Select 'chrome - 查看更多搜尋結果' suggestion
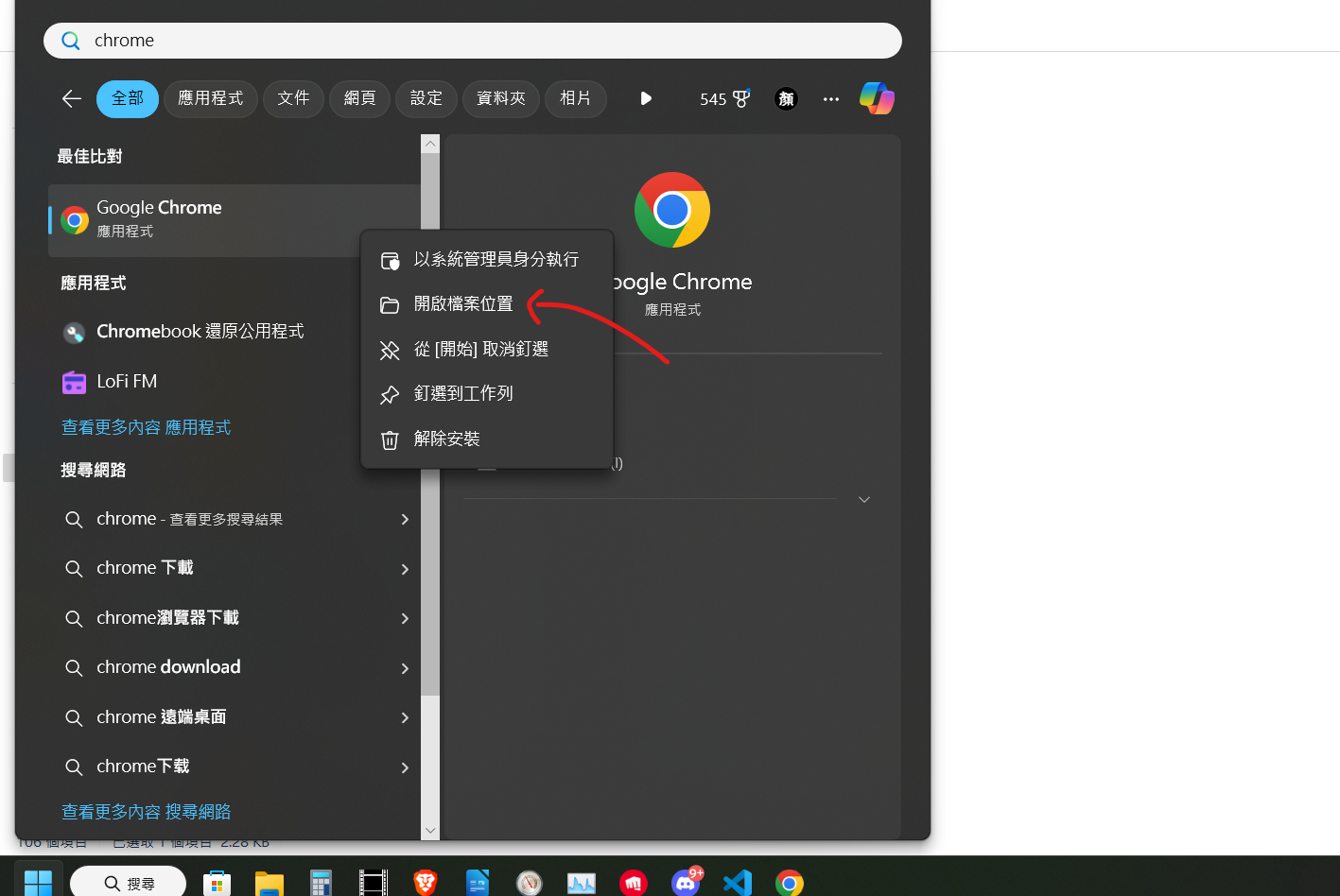The width and height of the screenshot is (1340, 896). point(235,519)
